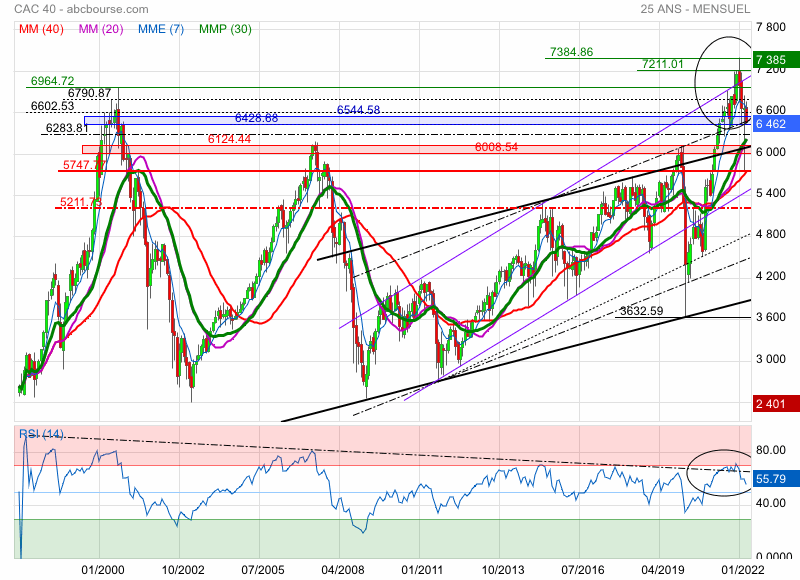The height and width of the screenshot is (580, 800).
Task: Click the 01/2000 date axis label
Action: tap(103, 570)
